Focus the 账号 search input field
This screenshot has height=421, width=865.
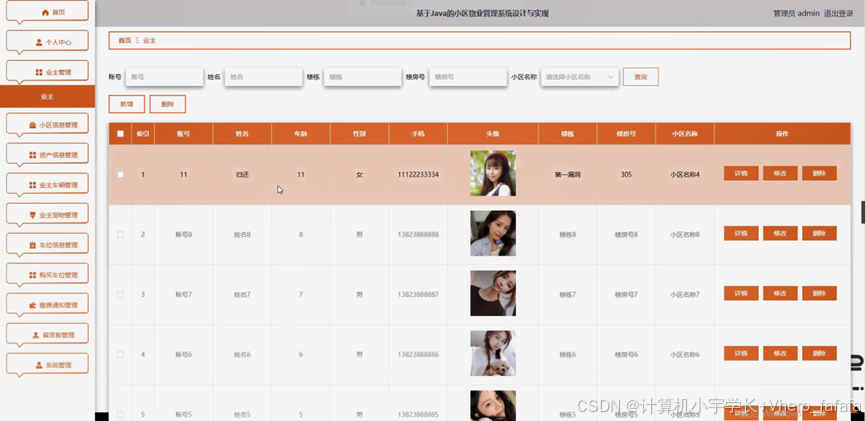pyautogui.click(x=164, y=77)
